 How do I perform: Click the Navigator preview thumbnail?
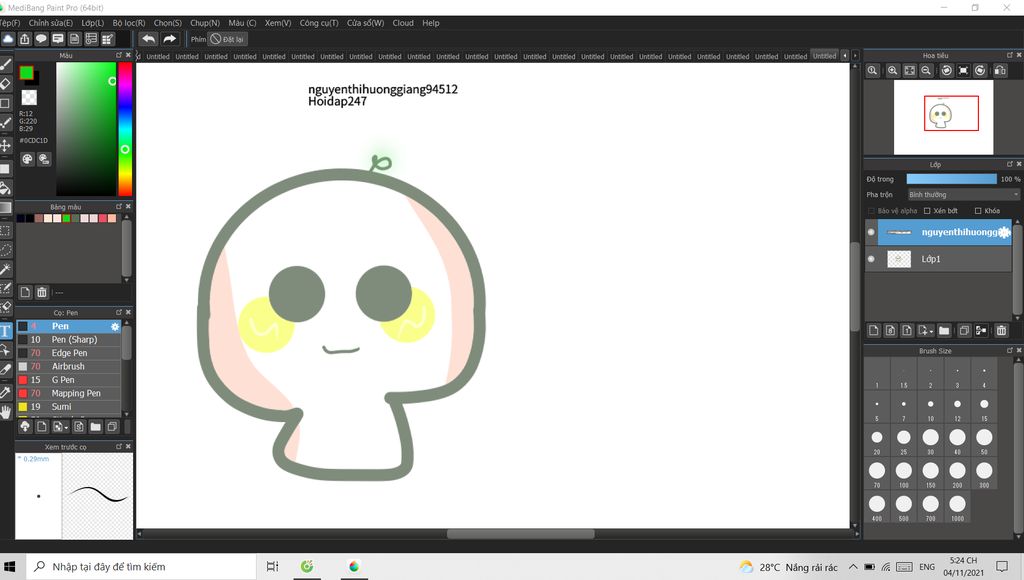point(943,117)
